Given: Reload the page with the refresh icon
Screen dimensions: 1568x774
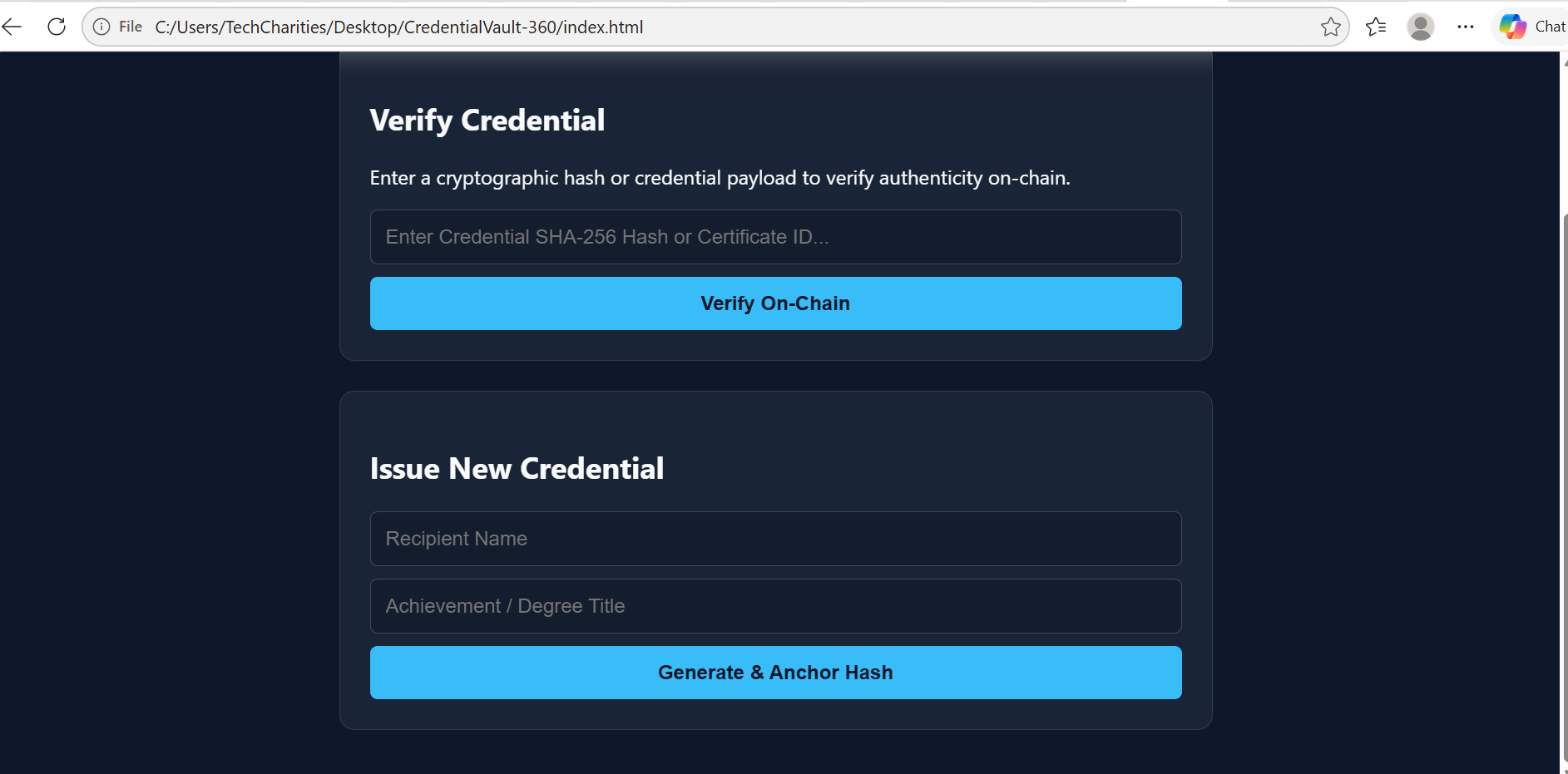Looking at the screenshot, I should pos(57,27).
